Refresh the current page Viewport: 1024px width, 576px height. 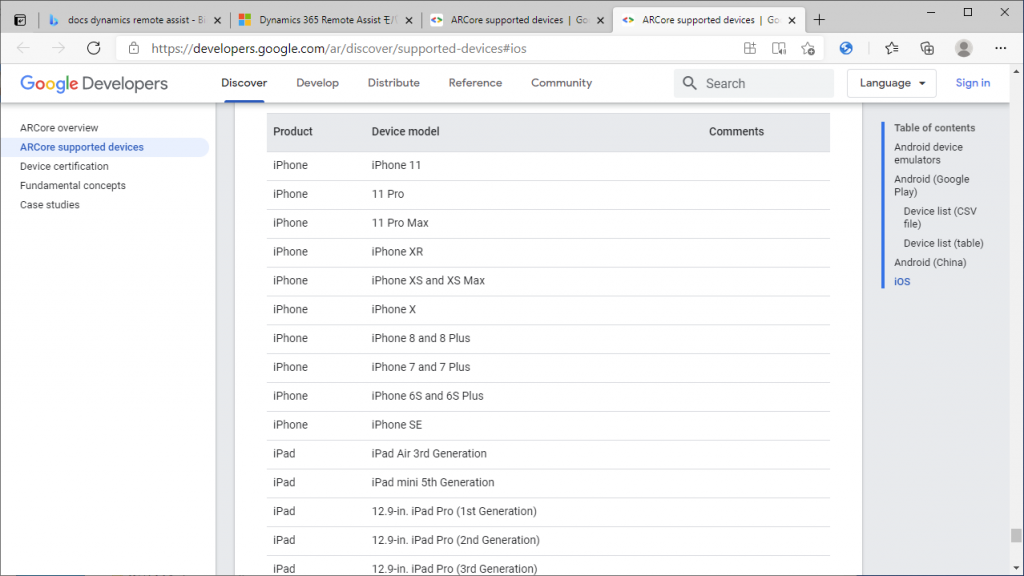pyautogui.click(x=94, y=48)
